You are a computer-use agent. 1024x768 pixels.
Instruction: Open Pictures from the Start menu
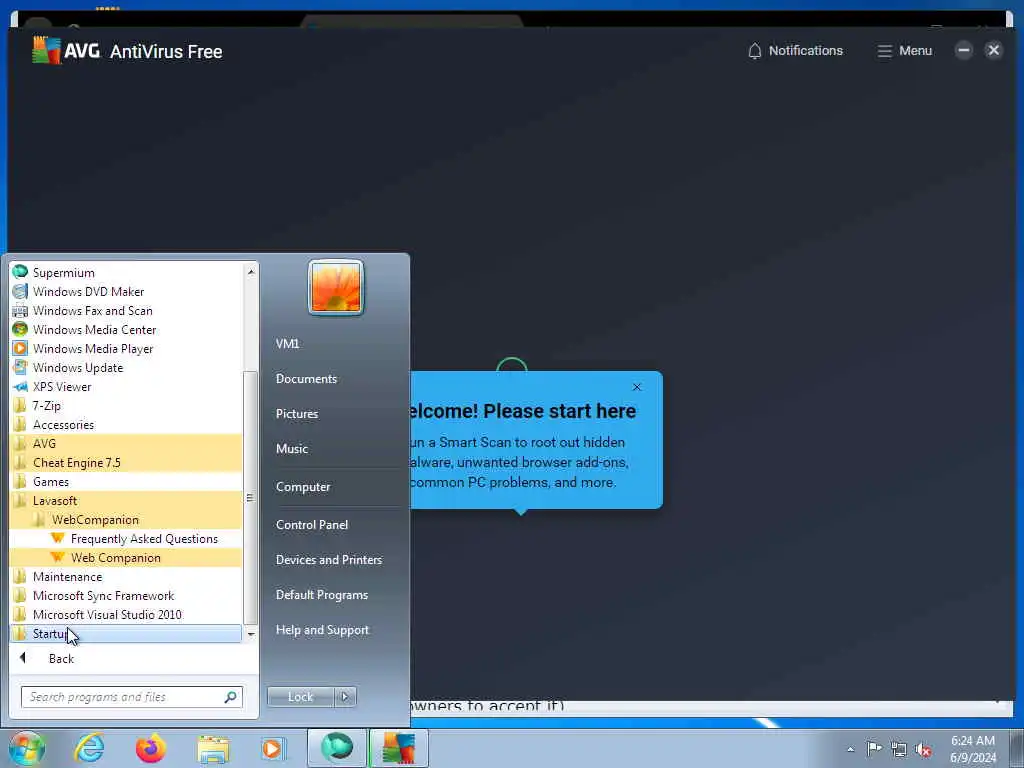297,413
